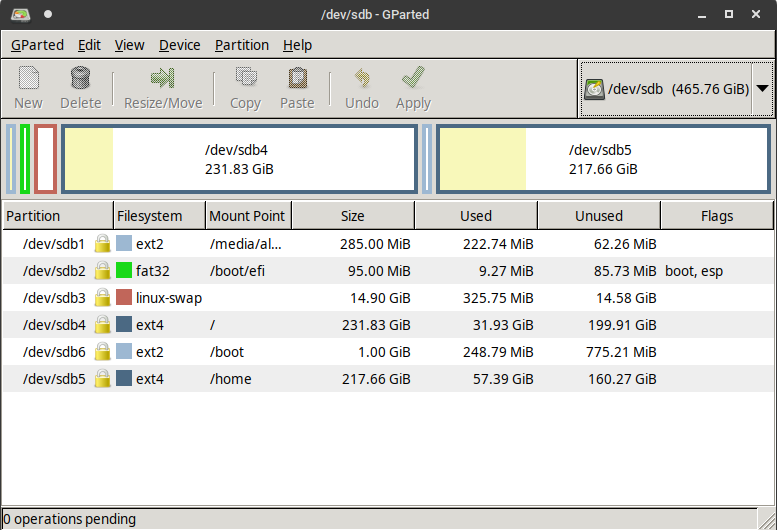Click the 57.39 GiB used value
Image resolution: width=777 pixels, height=530 pixels.
point(503,379)
